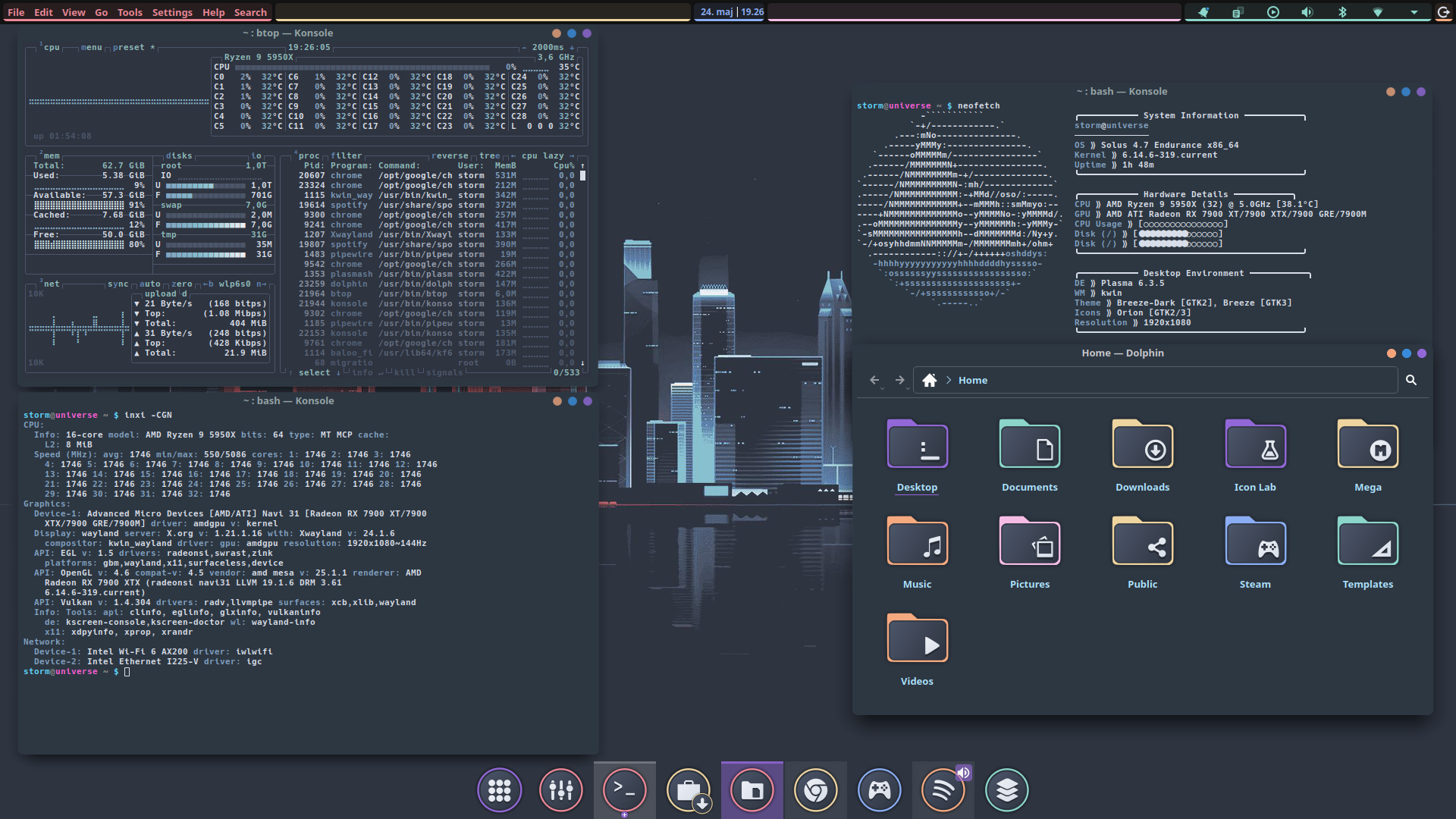The width and height of the screenshot is (1456, 819).
Task: Toggle tree view in btop proc panel
Action: [x=489, y=155]
